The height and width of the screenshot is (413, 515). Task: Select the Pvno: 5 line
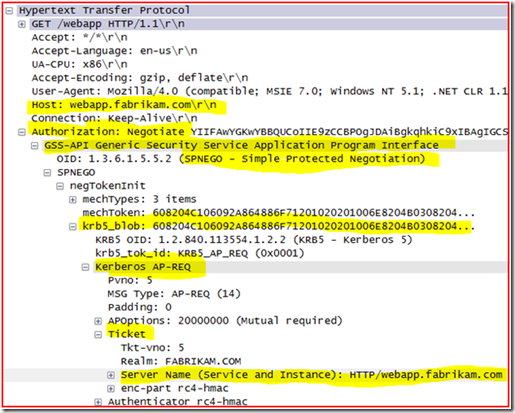point(130,280)
